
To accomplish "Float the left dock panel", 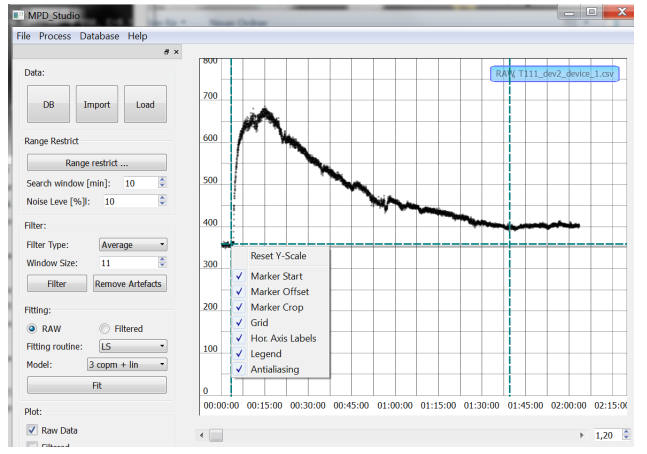I will click(167, 52).
